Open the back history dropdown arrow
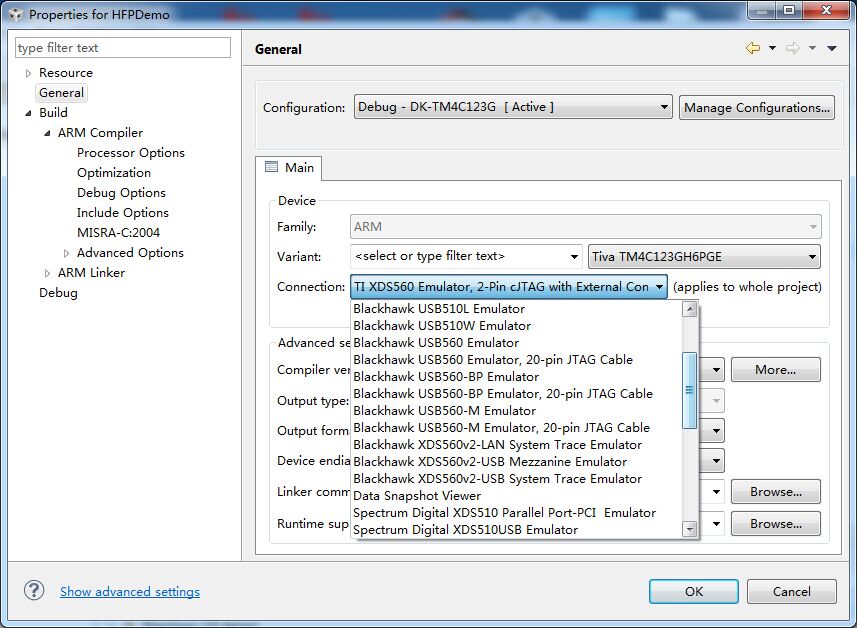This screenshot has width=857, height=628. coord(772,48)
